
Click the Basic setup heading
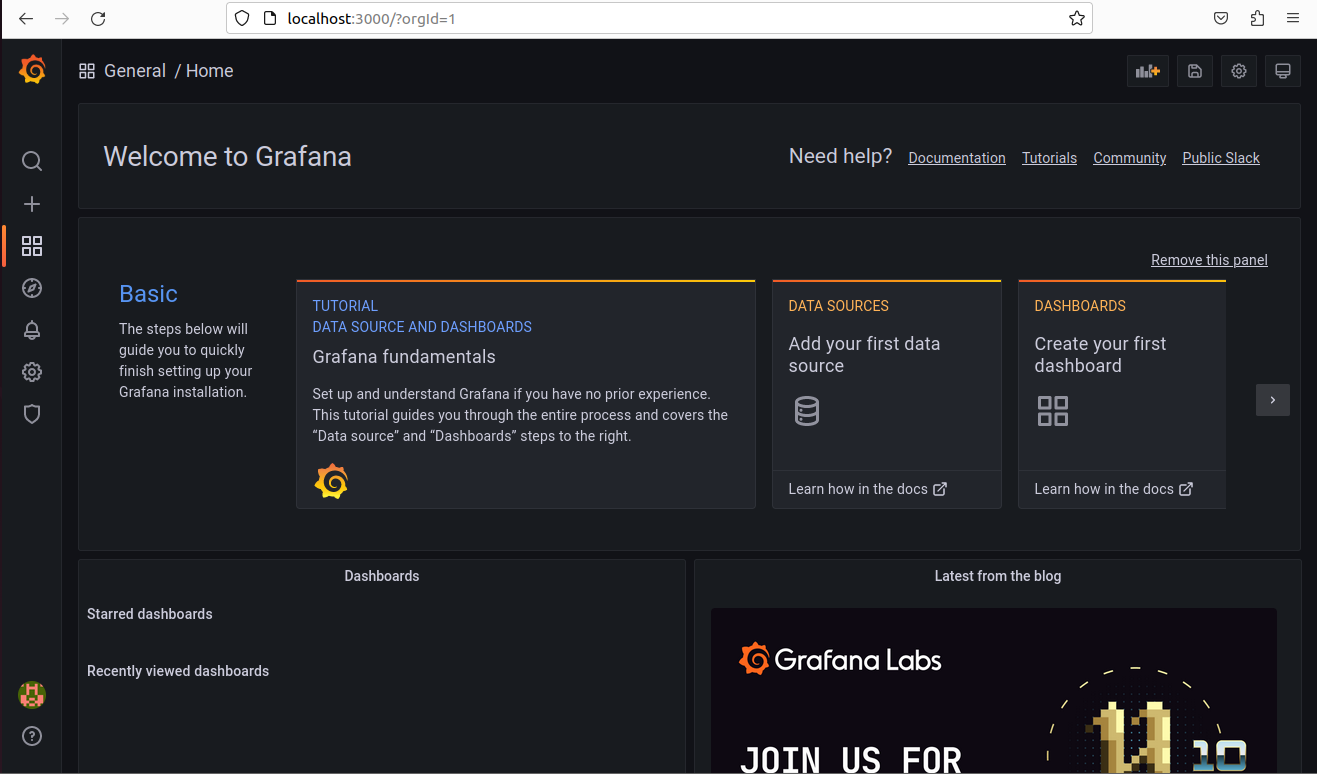(148, 294)
